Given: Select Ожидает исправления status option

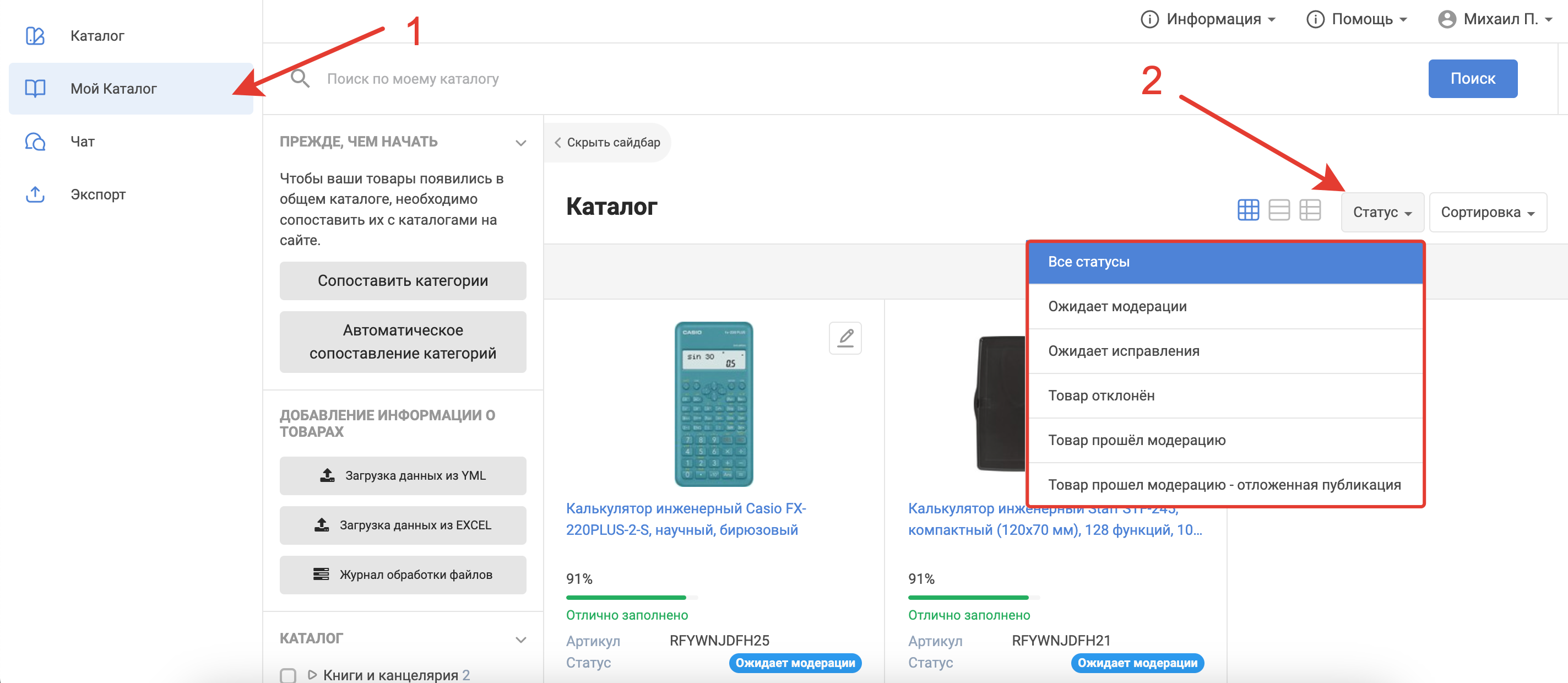Looking at the screenshot, I should [1124, 351].
